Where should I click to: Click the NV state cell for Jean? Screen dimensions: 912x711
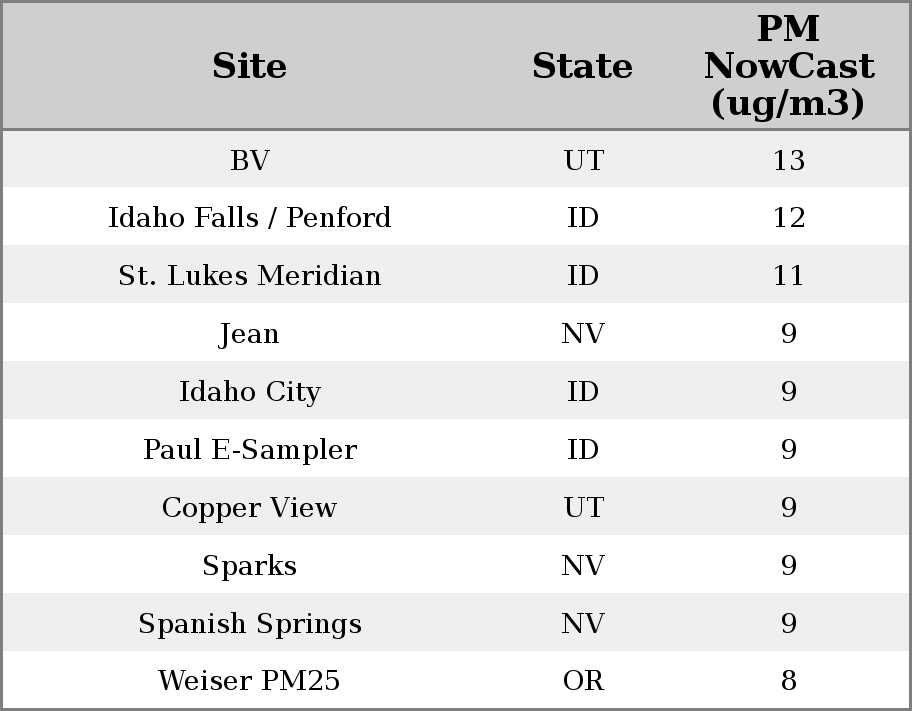click(583, 334)
